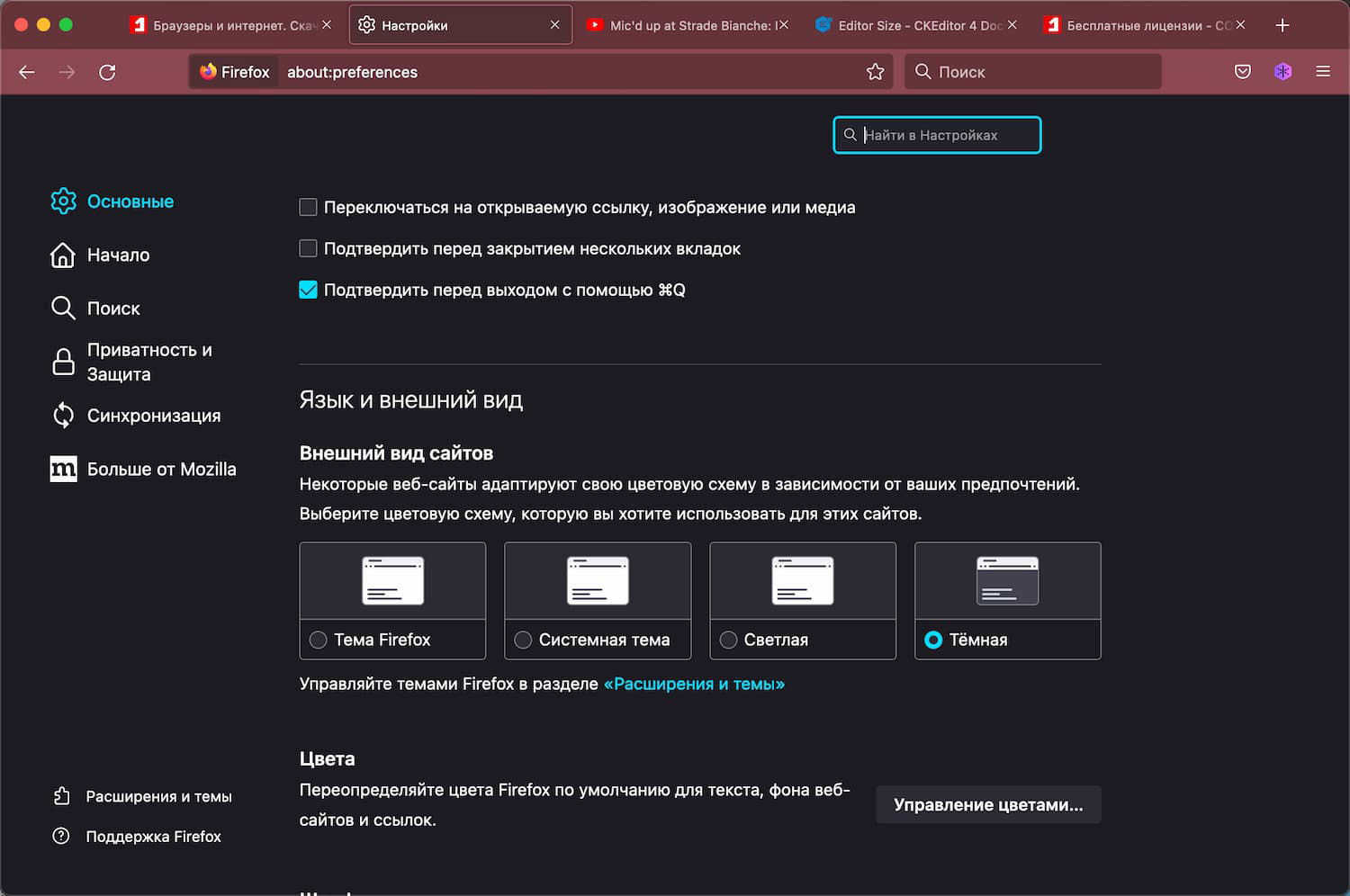Click the puzzle icon for Расширения и темы
This screenshot has width=1350, height=896.
(61, 796)
